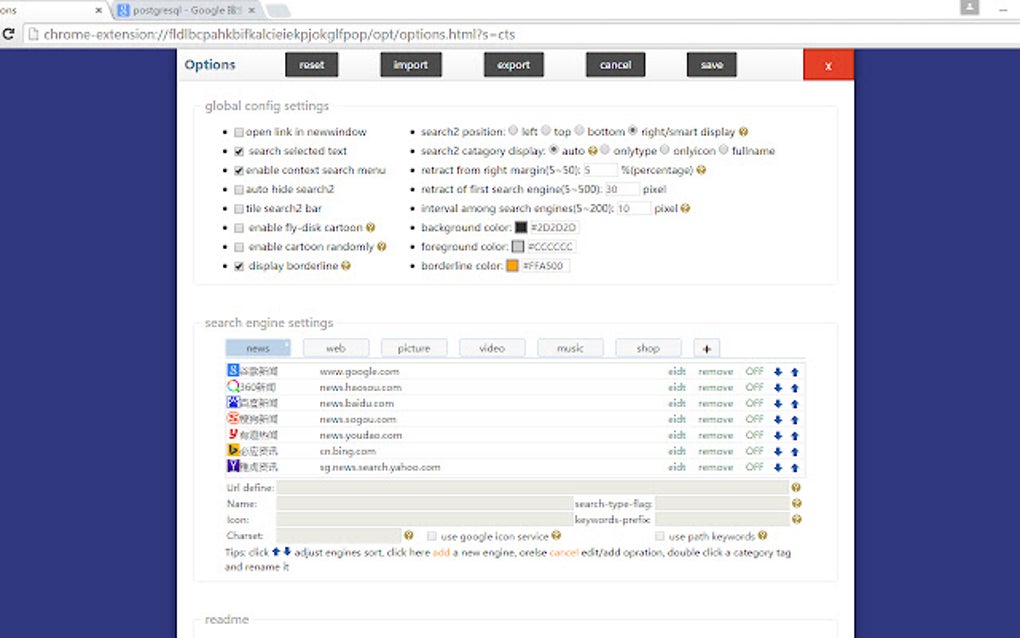
Task: Click edit on the cn.bing.com engine
Action: [x=676, y=451]
